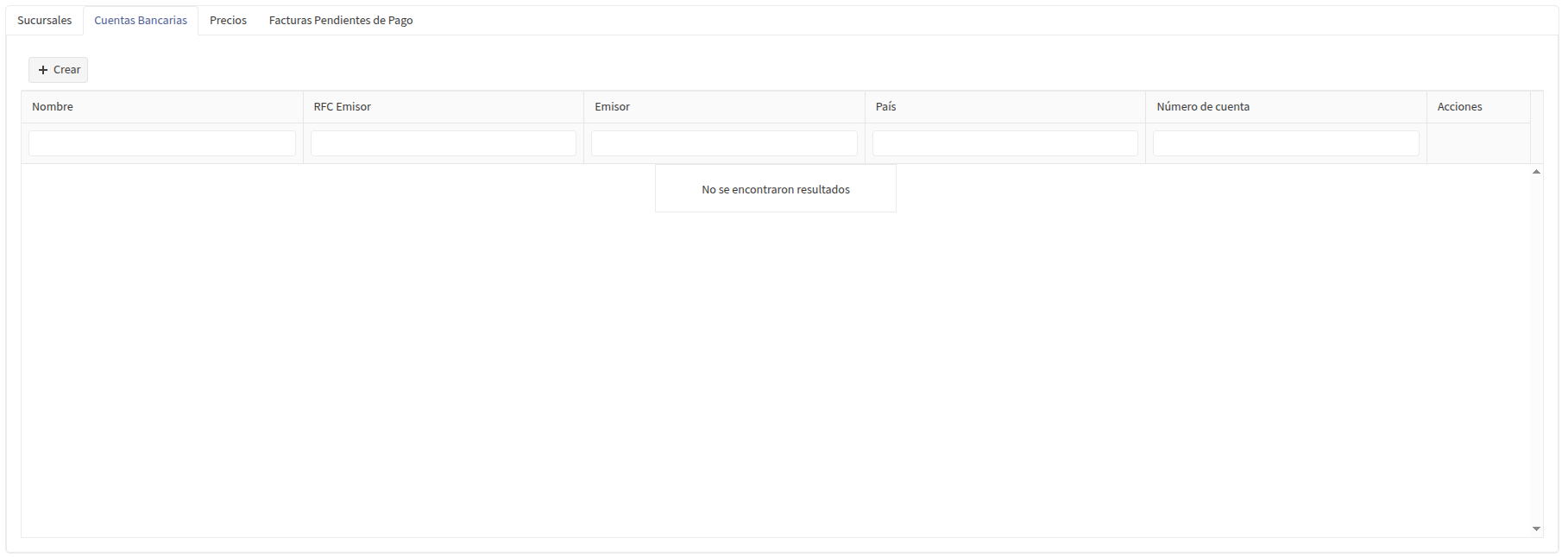The image size is (1568, 557).
Task: Focus the País filter field
Action: 1005,143
